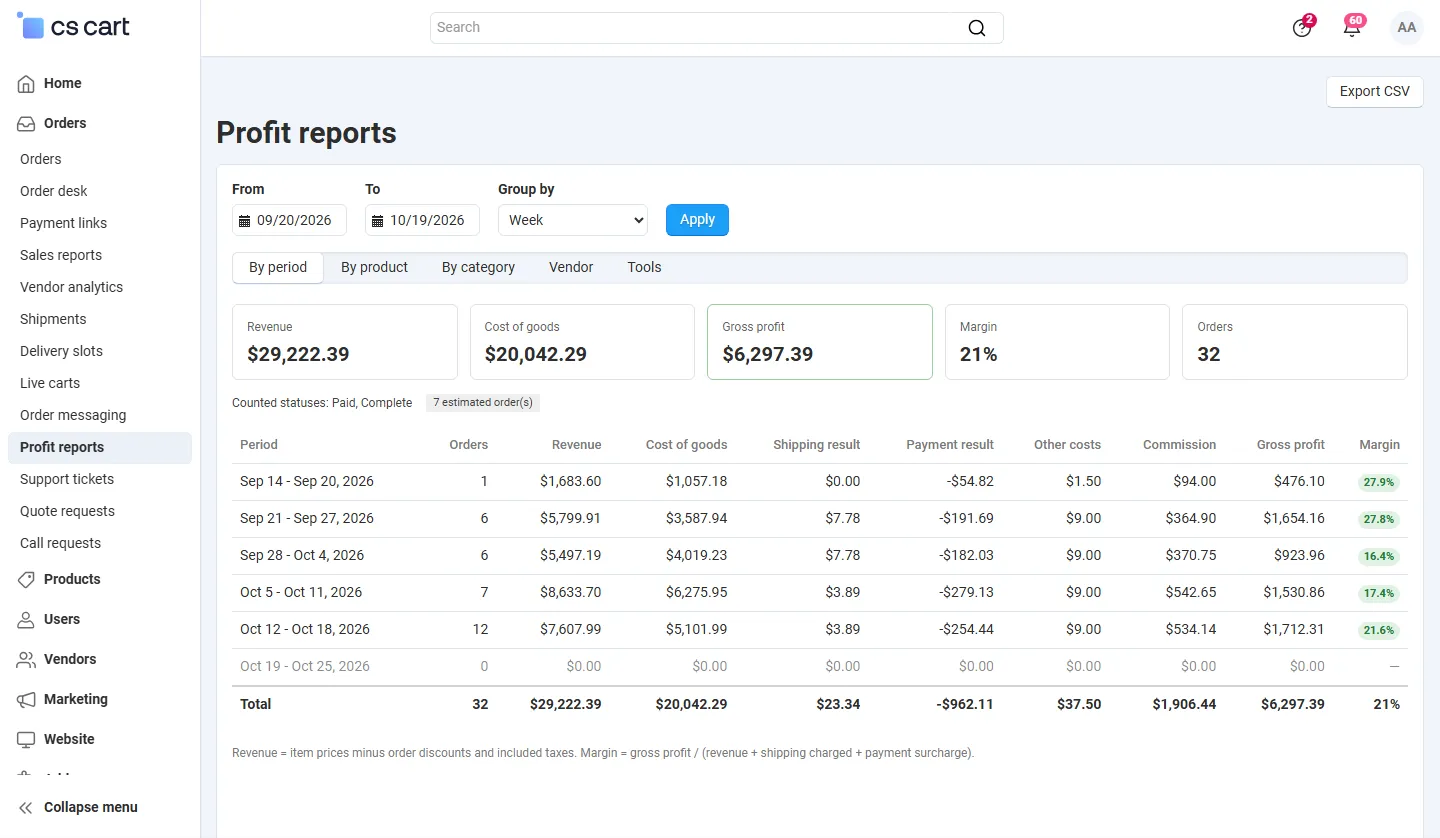
Task: Click the 7 estimated order(s) badge
Action: [x=483, y=403]
